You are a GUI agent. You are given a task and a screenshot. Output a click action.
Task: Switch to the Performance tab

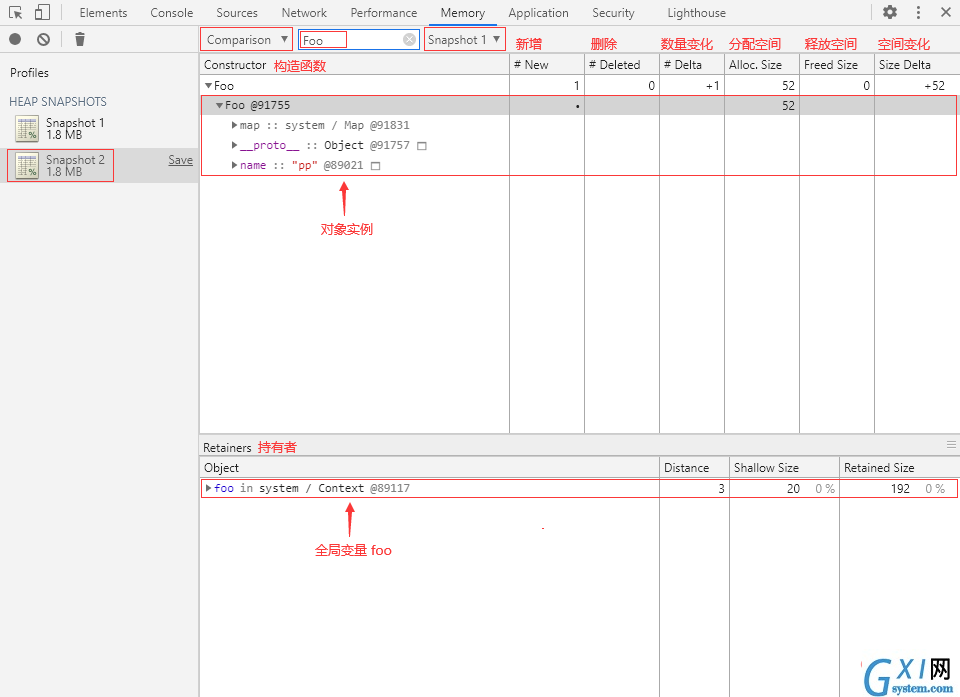click(x=384, y=12)
